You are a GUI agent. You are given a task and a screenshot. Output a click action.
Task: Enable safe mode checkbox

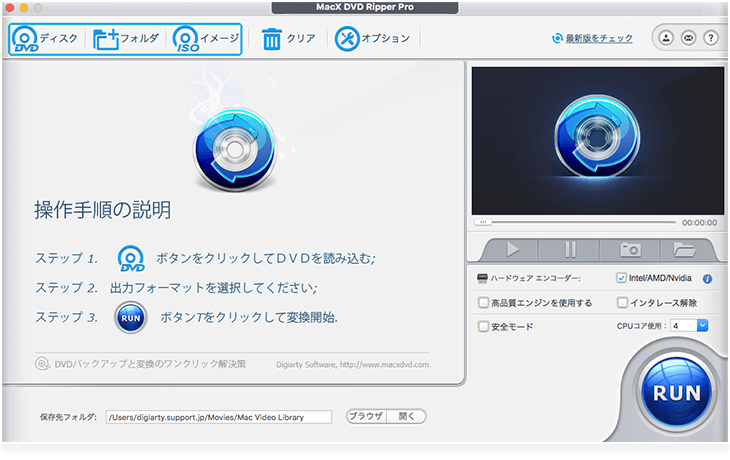coord(484,326)
